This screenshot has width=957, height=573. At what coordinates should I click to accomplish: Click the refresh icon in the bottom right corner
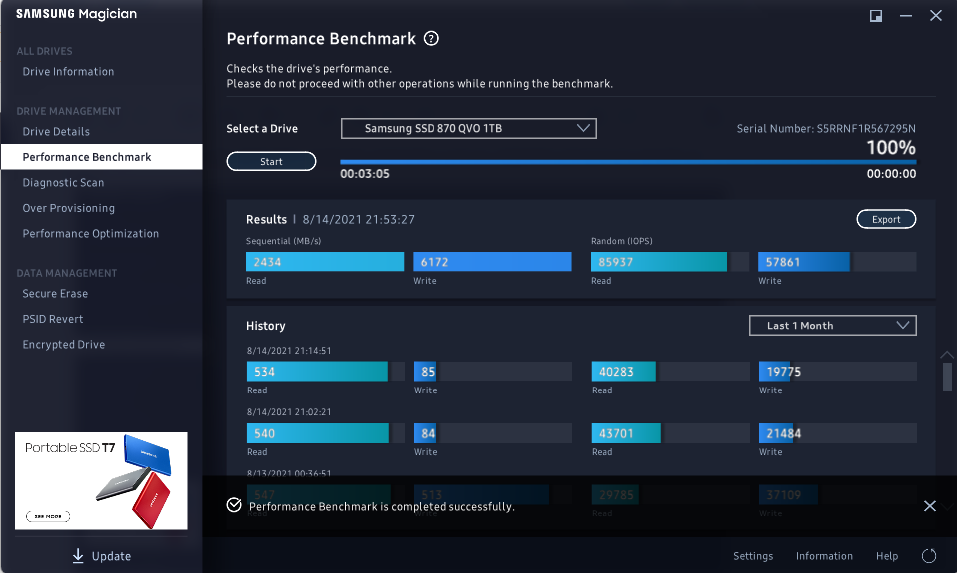click(x=929, y=556)
